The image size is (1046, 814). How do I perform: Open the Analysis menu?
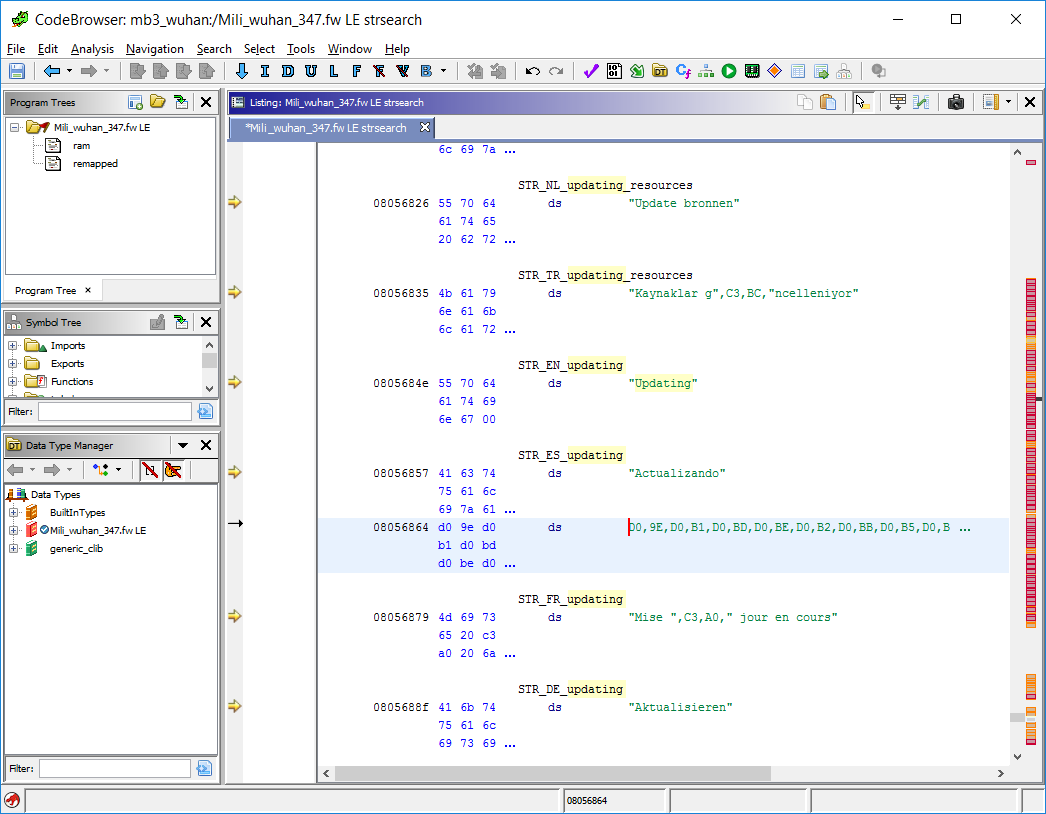point(92,49)
